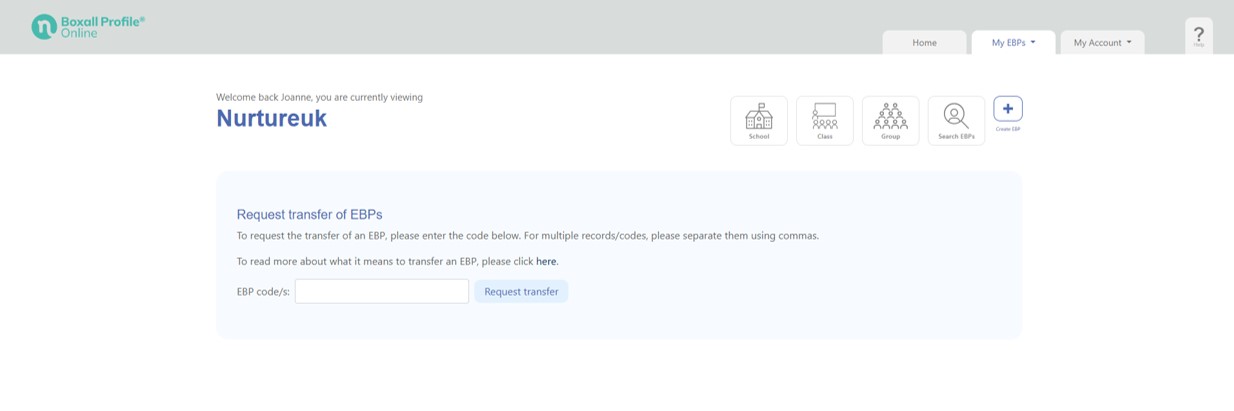Click the 'Welcome back Joanne' greeting text

coord(319,97)
